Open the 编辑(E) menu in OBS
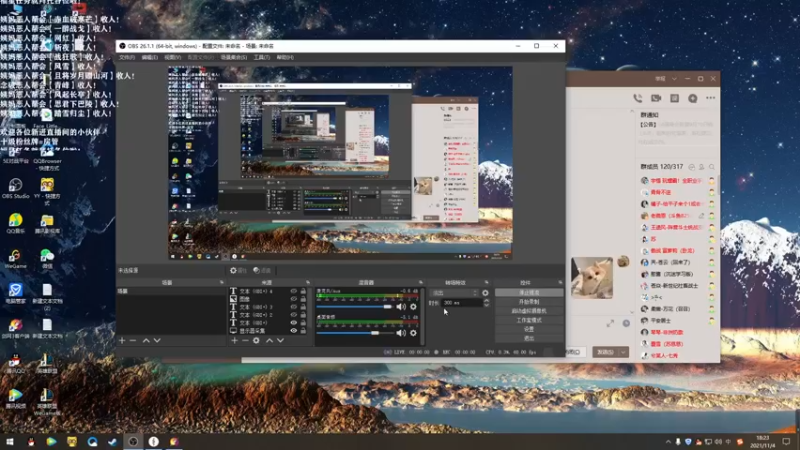This screenshot has width=800, height=450. (149, 57)
